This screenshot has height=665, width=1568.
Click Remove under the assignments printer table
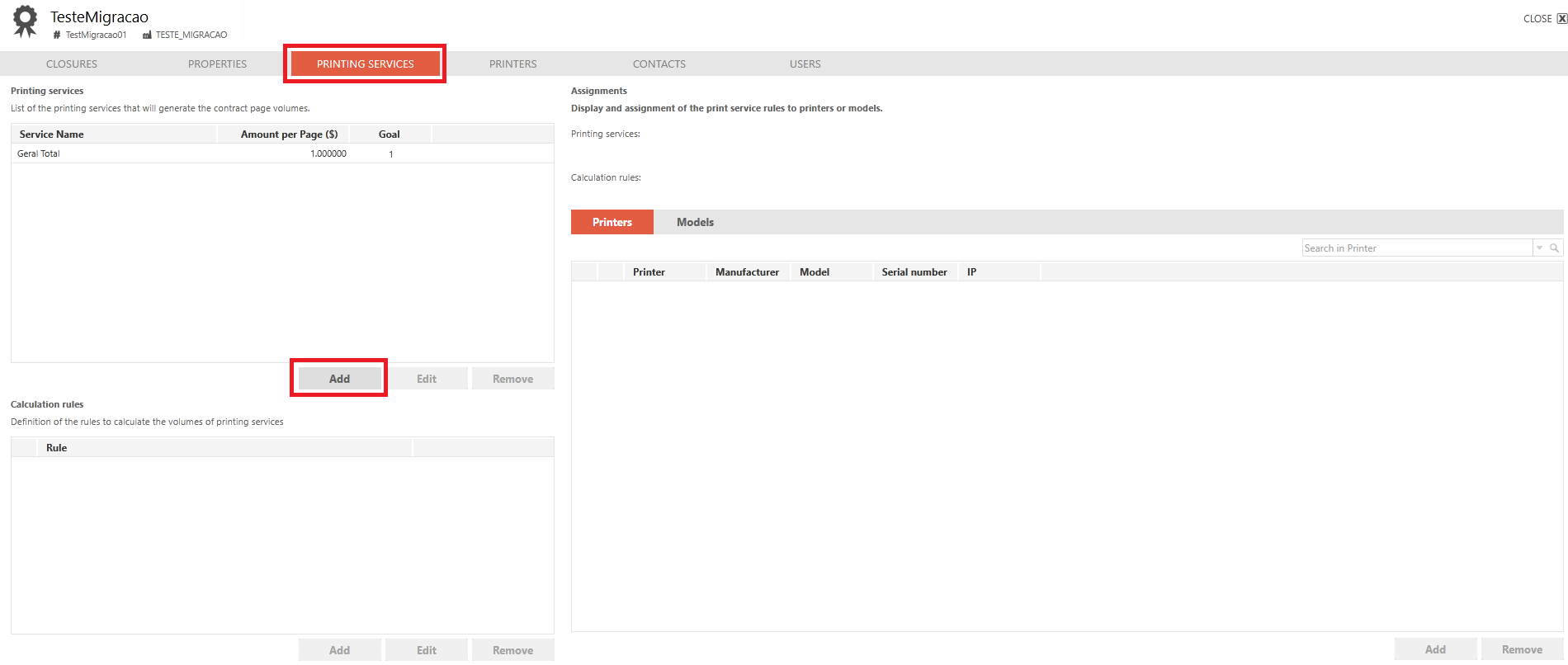point(1522,649)
